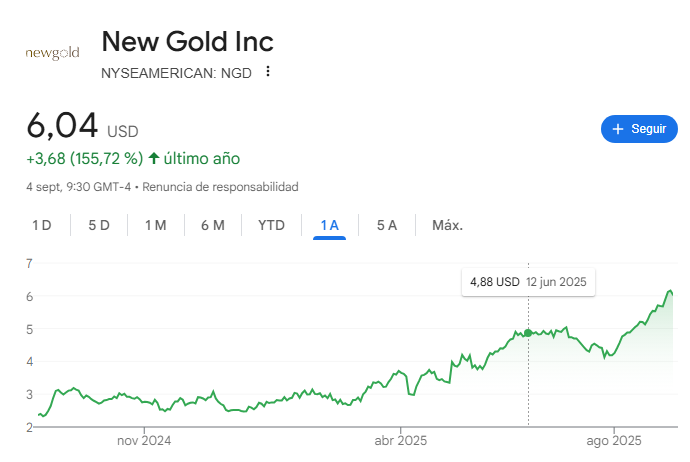This screenshot has width=690, height=462.
Task: Select the 1 A range tab
Action: (x=329, y=225)
